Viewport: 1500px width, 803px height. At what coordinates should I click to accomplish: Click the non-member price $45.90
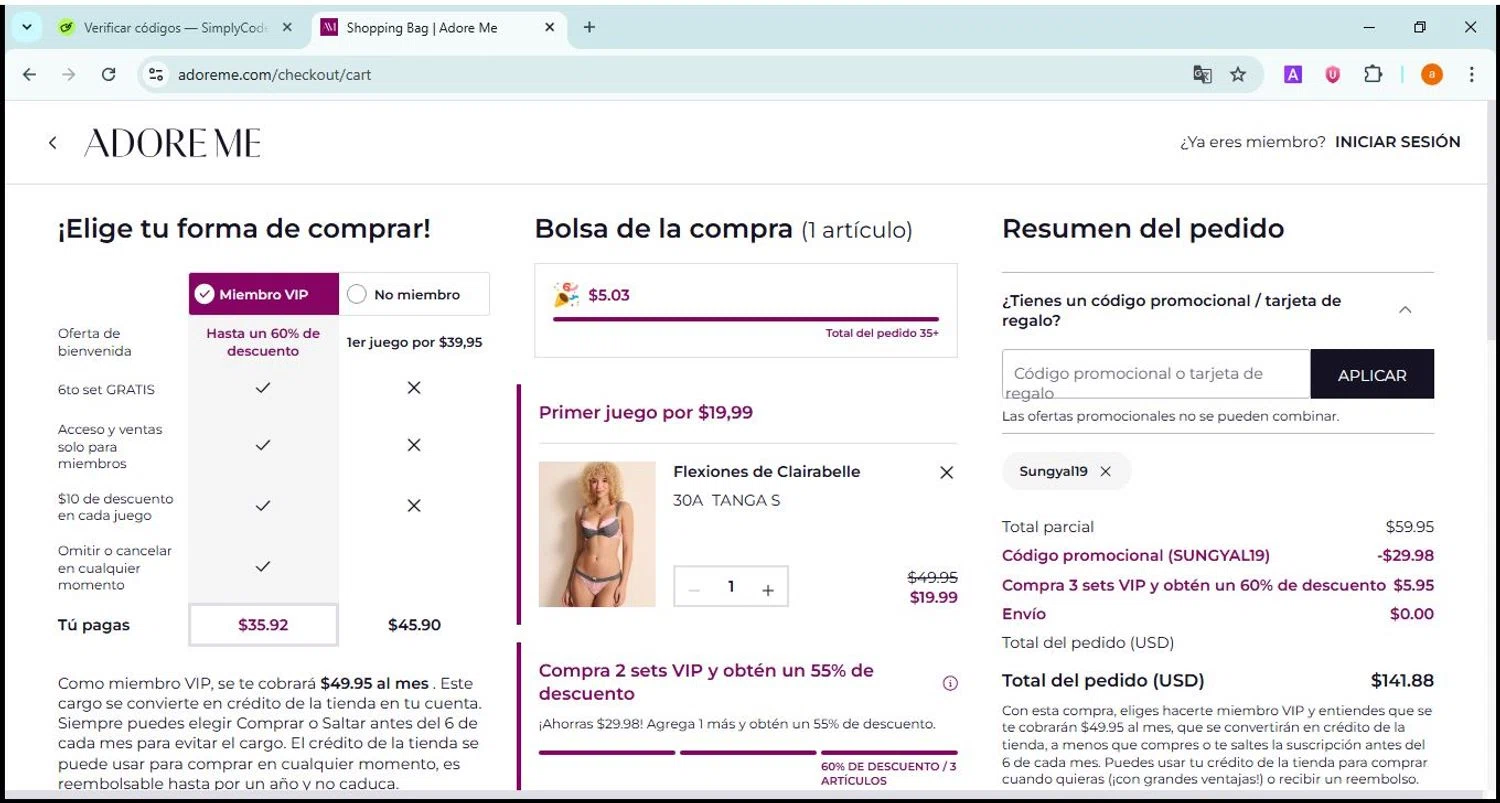pos(414,625)
